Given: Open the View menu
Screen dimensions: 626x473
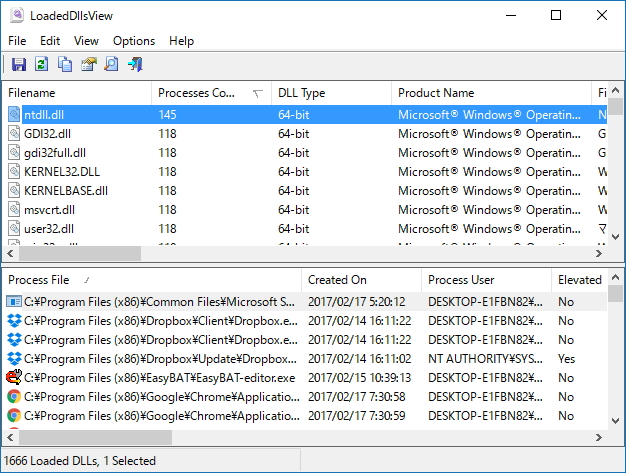Looking at the screenshot, I should click(x=86, y=41).
